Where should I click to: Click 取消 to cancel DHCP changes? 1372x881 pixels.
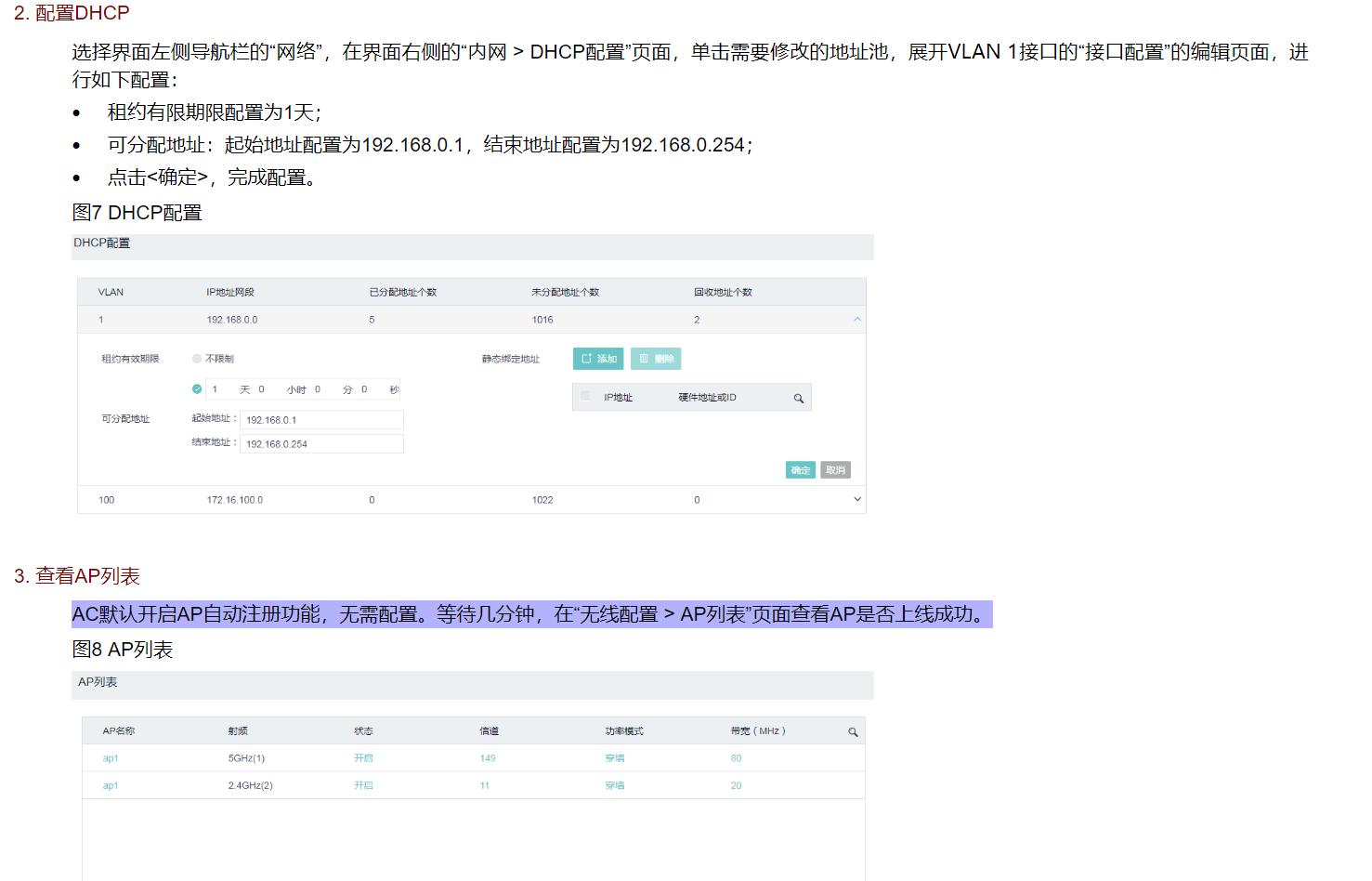pyautogui.click(x=836, y=470)
